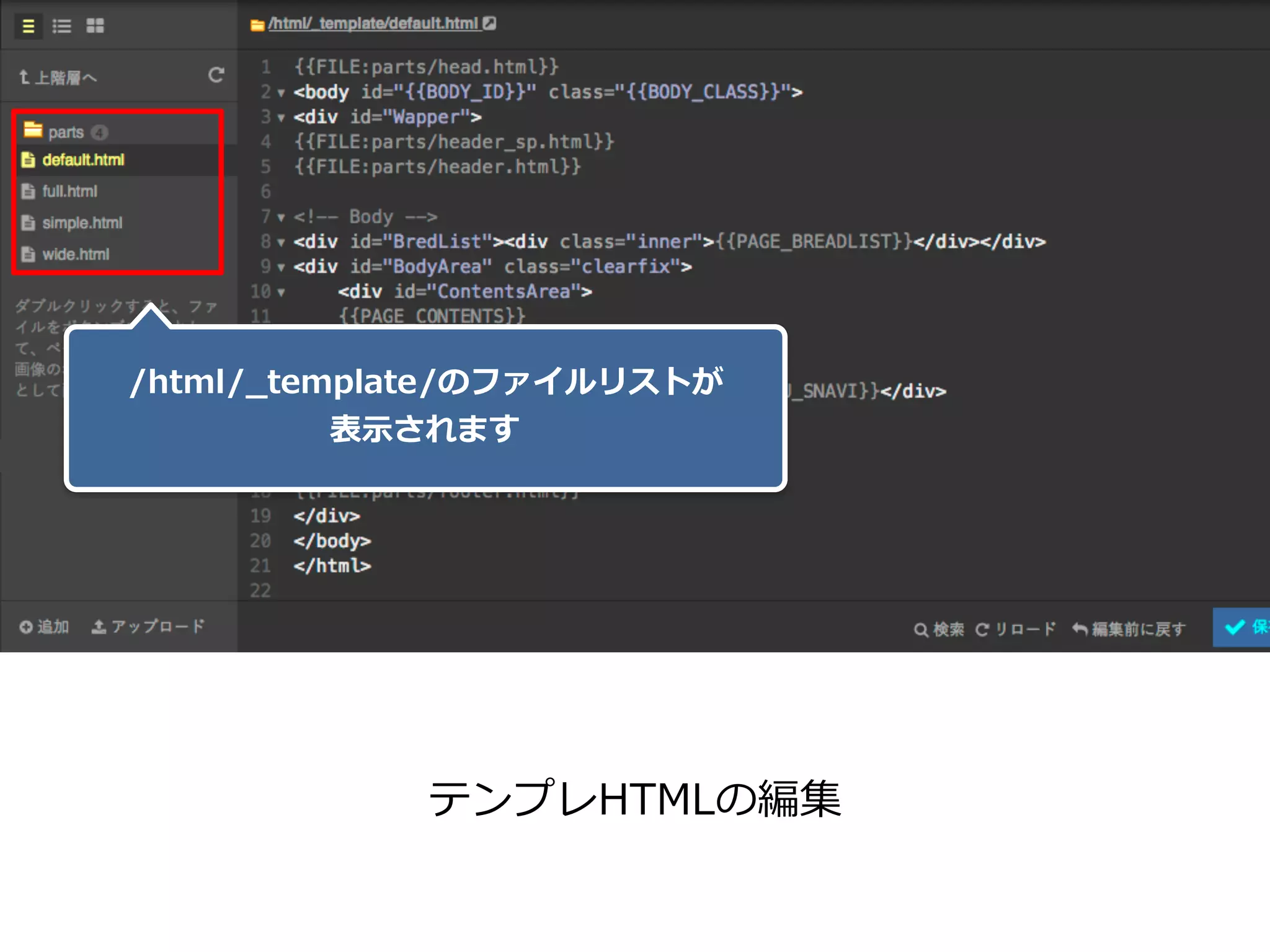1270x952 pixels.
Task: Click the /html/_template/default.html path link
Action: click(373, 24)
